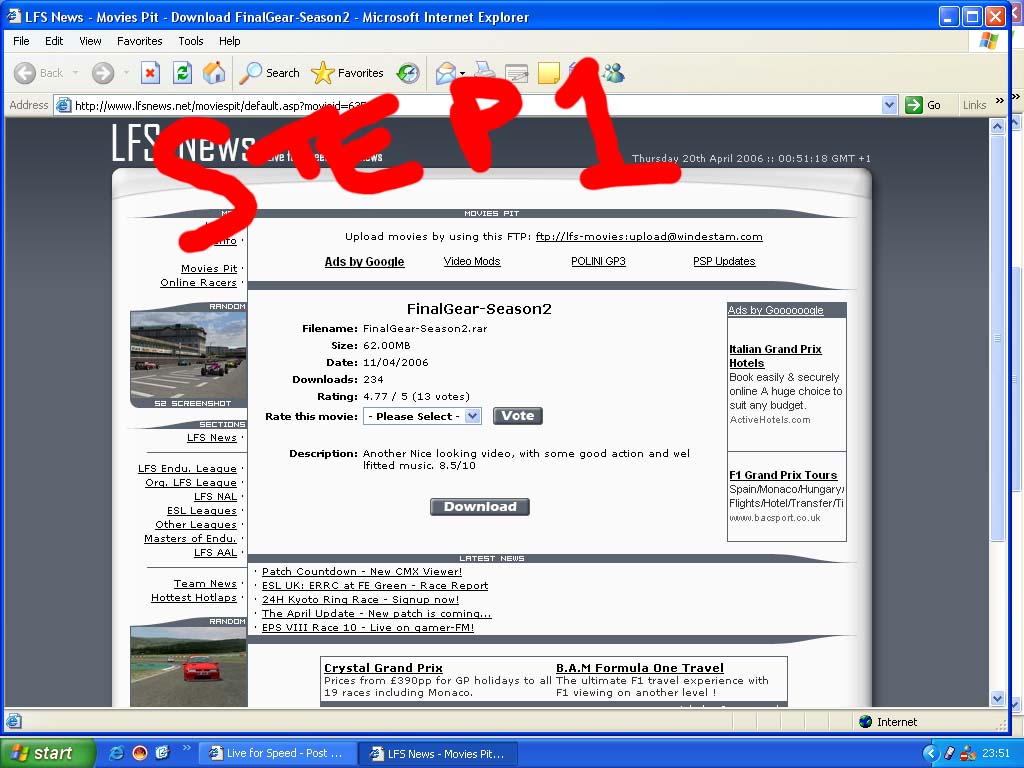Click the Forward arrow icon
The image size is (1024, 768).
pos(103,73)
